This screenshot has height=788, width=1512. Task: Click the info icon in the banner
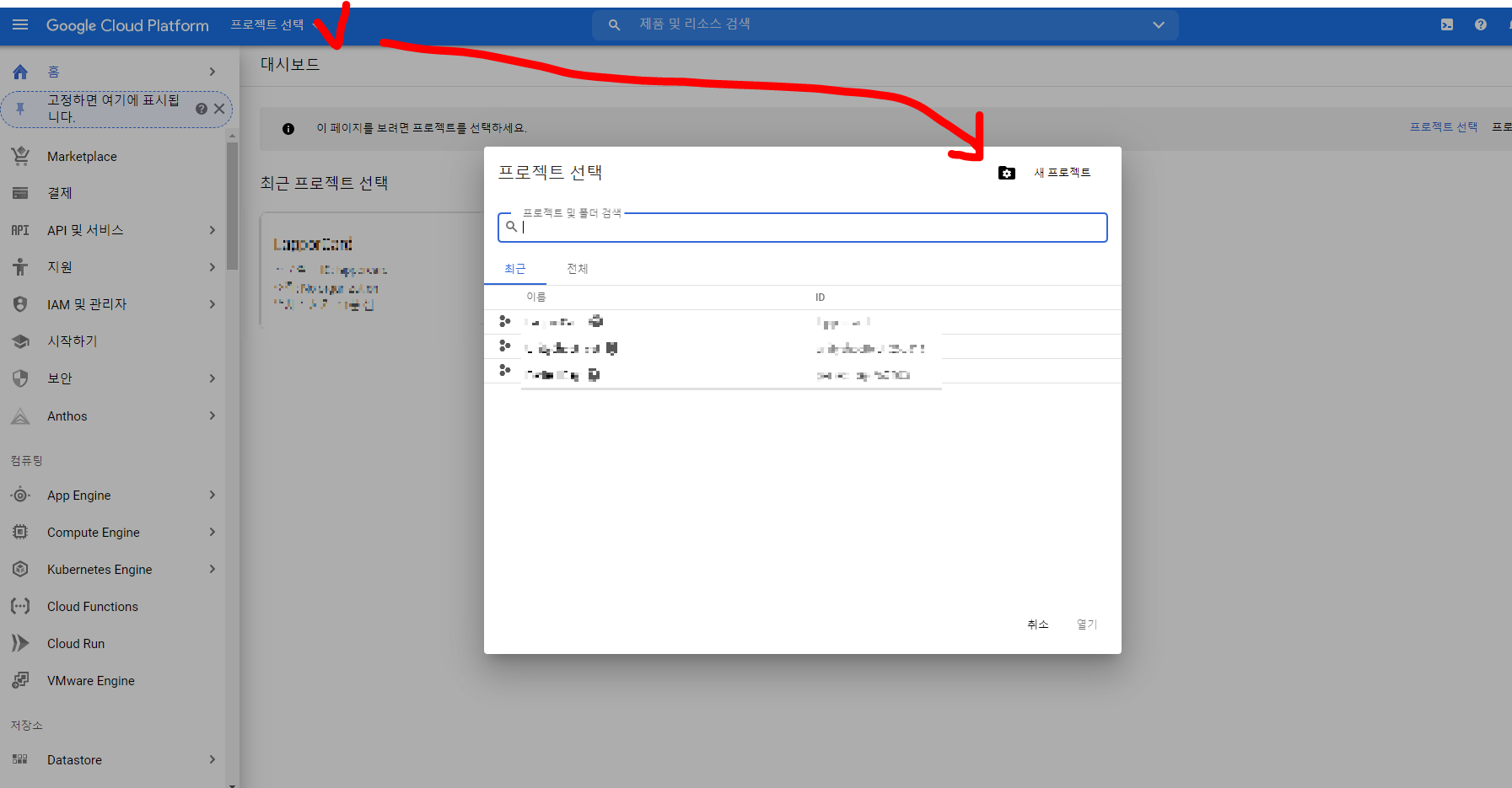click(x=288, y=129)
